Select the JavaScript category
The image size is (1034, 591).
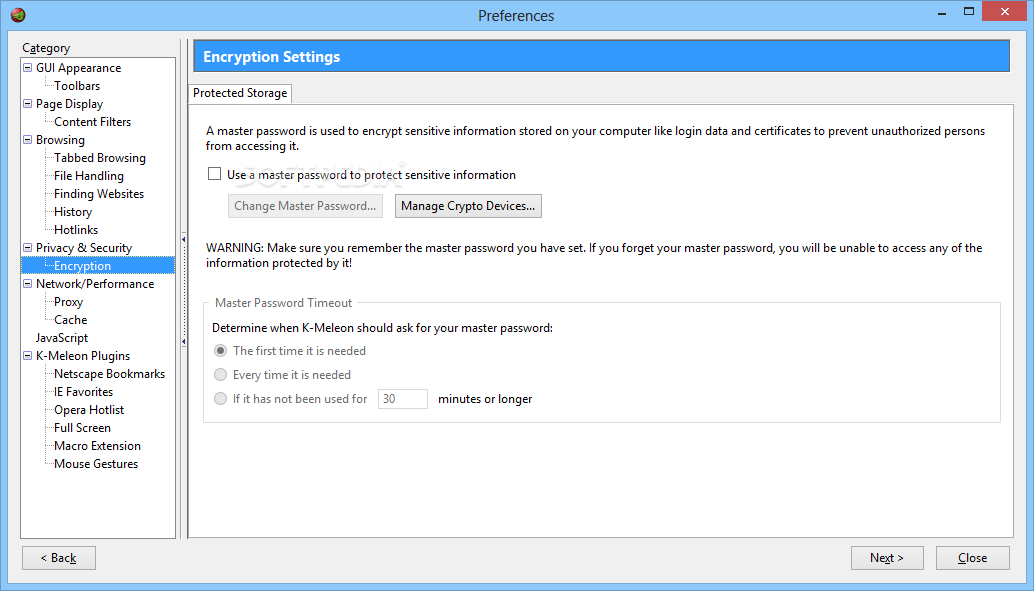click(62, 338)
